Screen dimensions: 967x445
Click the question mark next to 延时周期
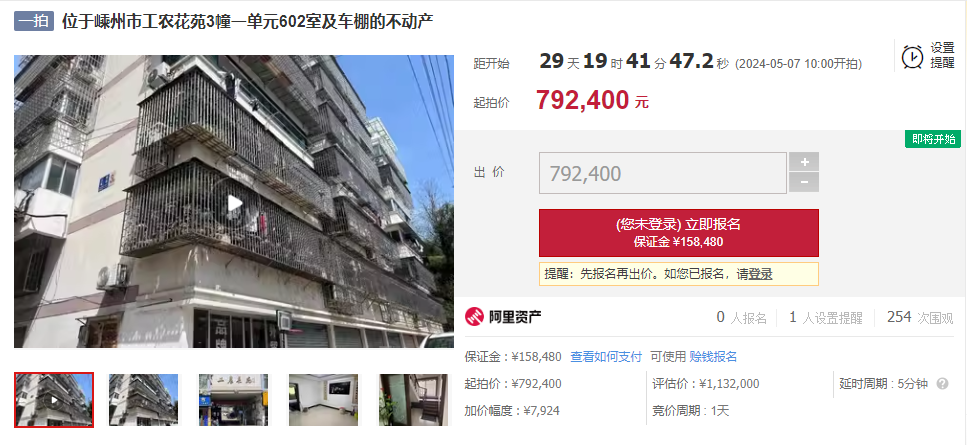[942, 383]
